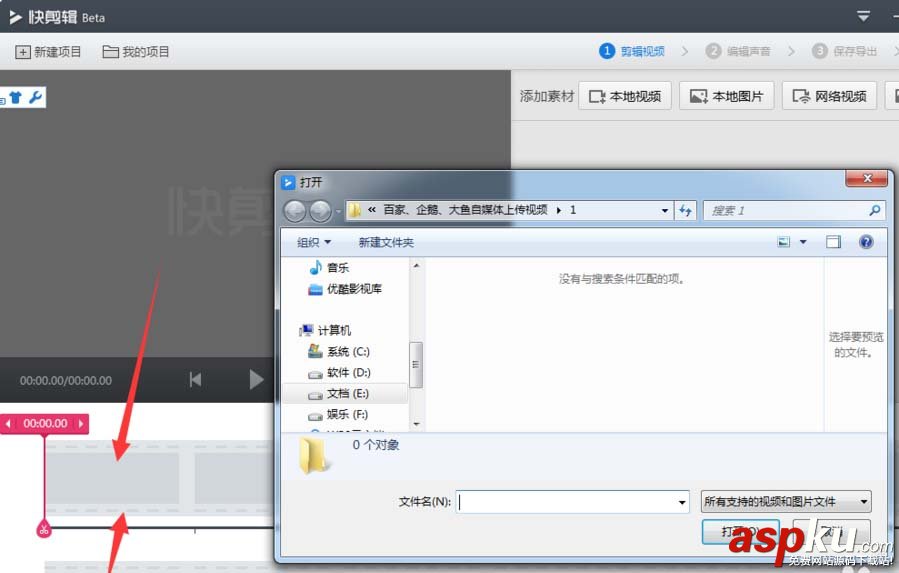Click the play button in preview
Viewport: 899px width, 573px height.
tap(256, 379)
